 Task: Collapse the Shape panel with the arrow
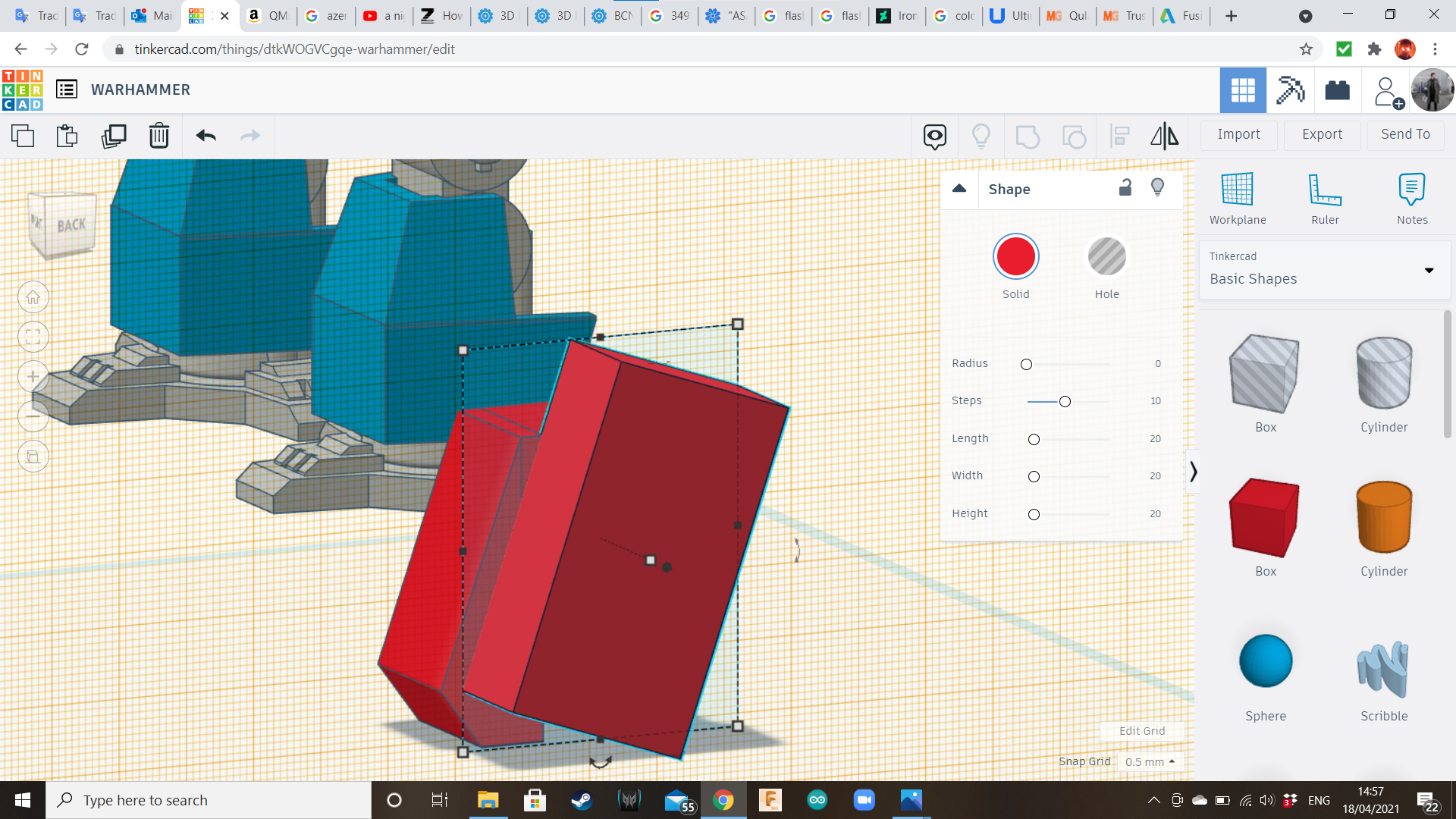point(959,189)
